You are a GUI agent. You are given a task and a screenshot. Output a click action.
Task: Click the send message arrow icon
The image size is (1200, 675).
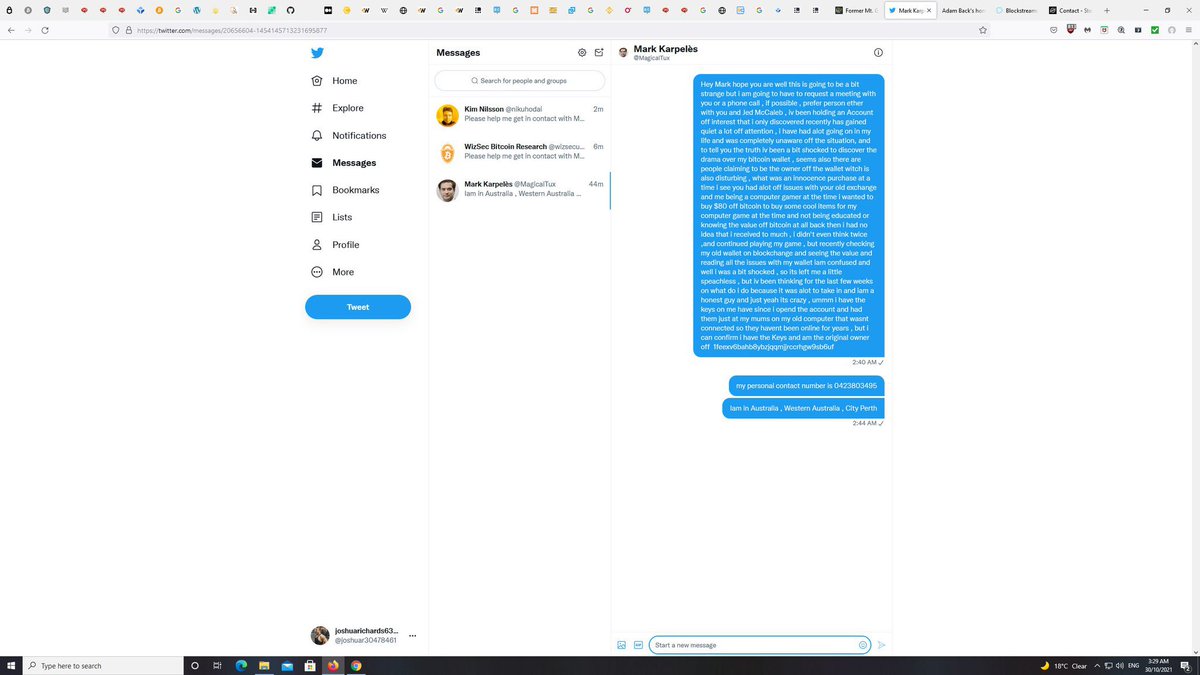[x=882, y=645]
